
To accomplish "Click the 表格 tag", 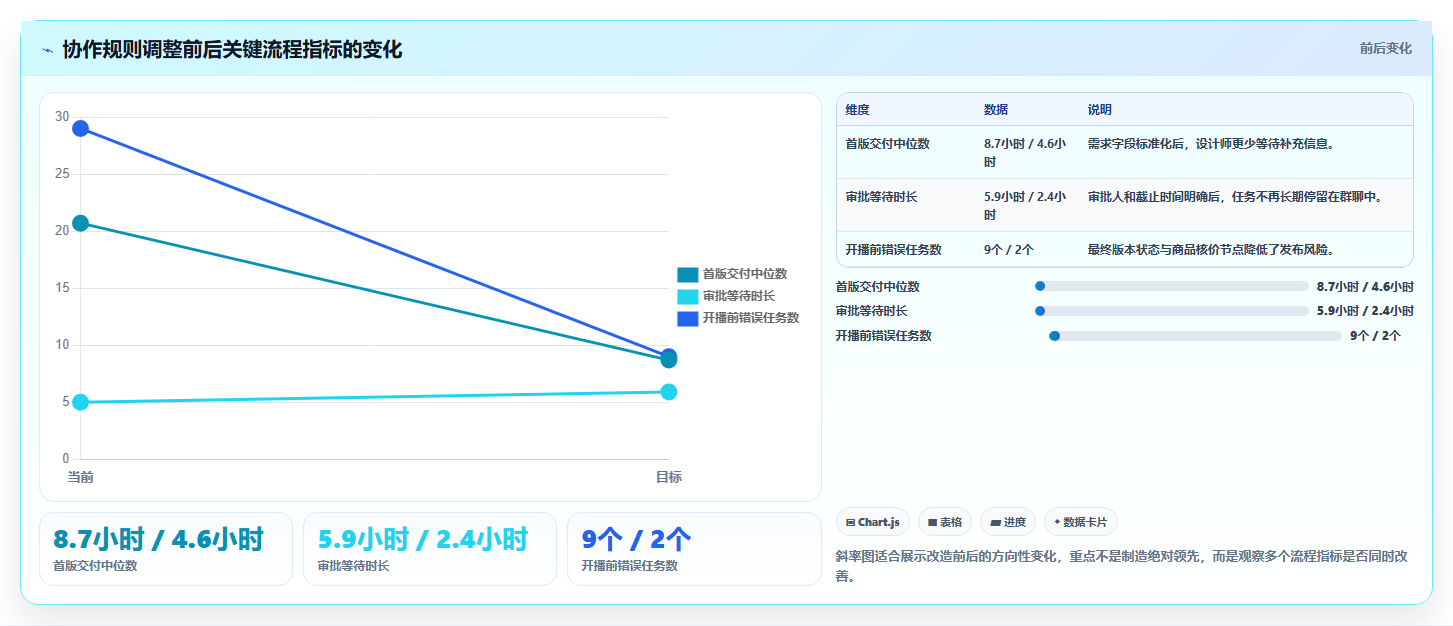I will 945,522.
